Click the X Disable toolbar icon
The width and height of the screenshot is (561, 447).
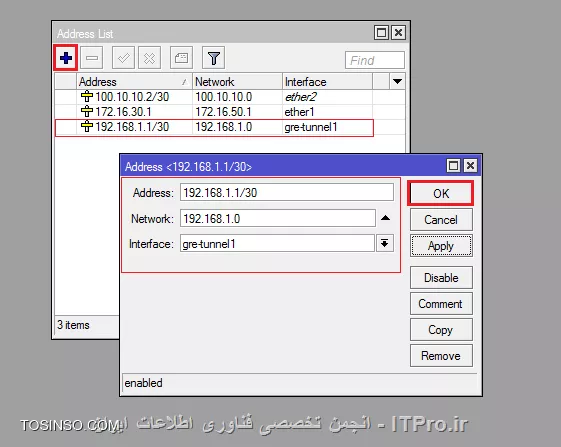click(x=150, y=58)
